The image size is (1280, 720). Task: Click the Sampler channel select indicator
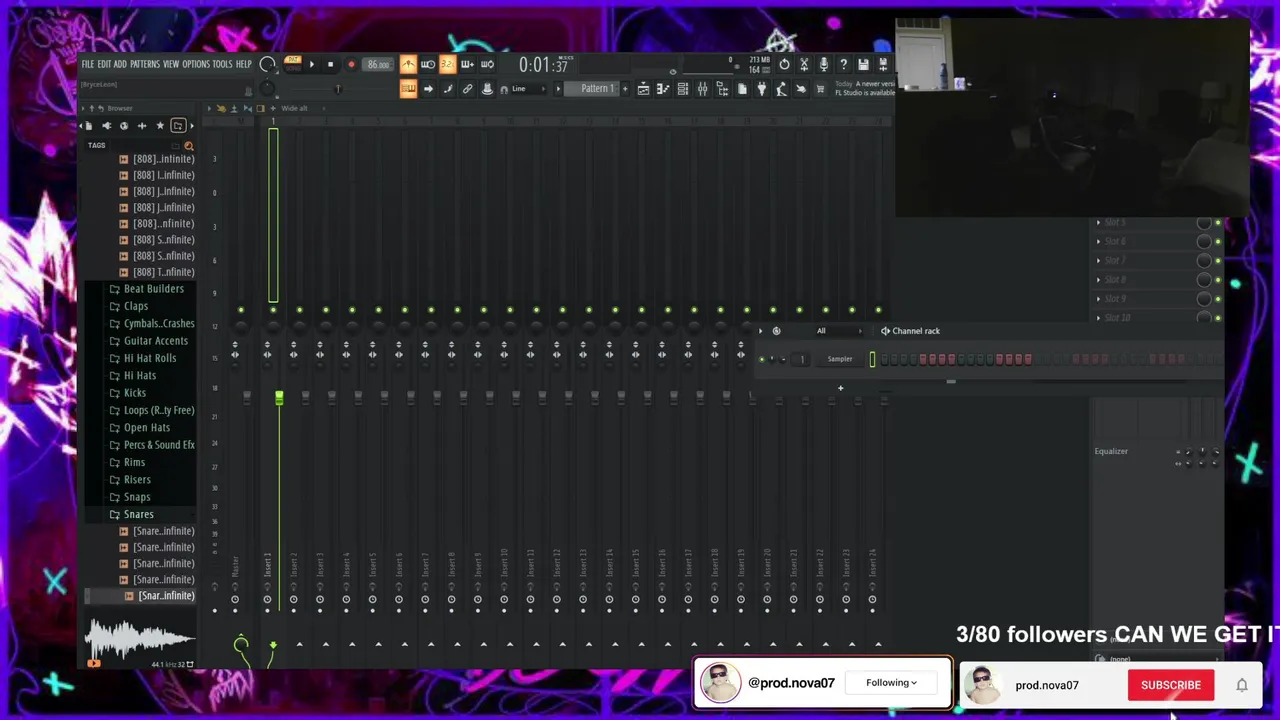point(872,359)
